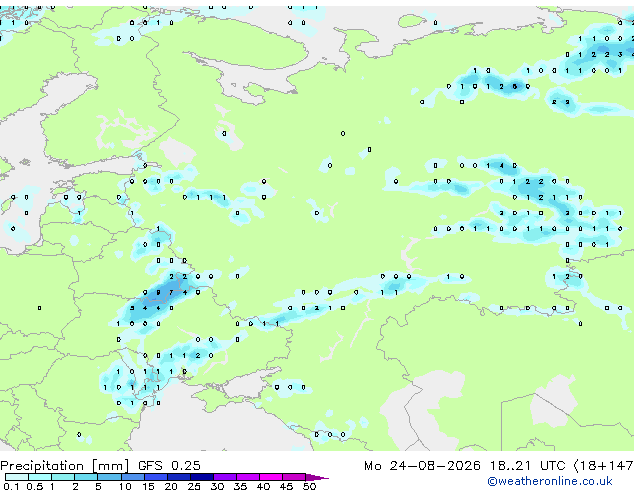The image size is (634, 490).
Task: Click the 'GFS 0.25' model label
Action: pos(169,466)
